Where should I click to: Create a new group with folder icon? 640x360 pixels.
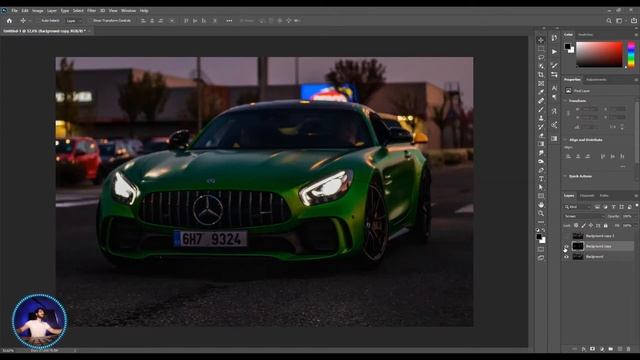pyautogui.click(x=610, y=349)
